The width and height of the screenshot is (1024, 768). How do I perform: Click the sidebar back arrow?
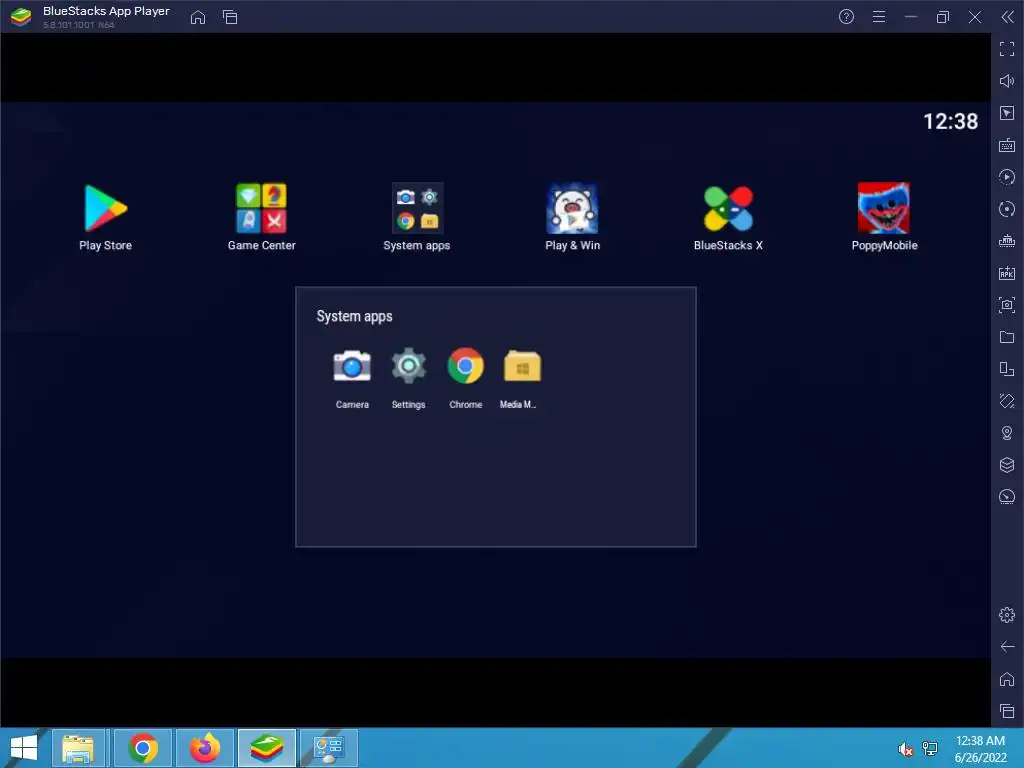[1007, 647]
